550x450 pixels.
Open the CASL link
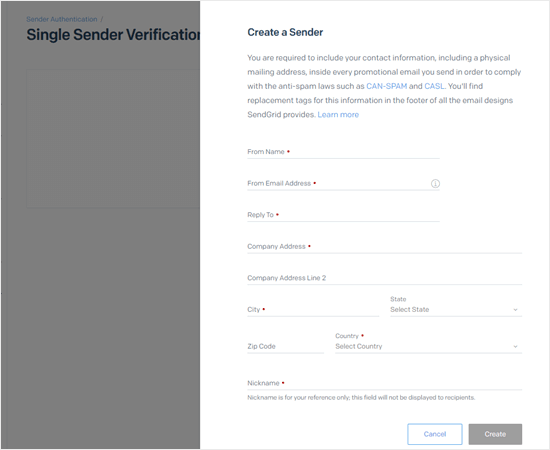434,86
